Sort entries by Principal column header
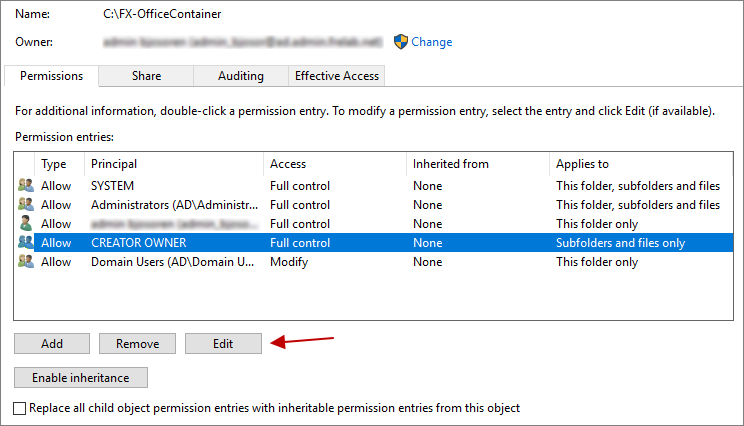Image resolution: width=744 pixels, height=426 pixels. pyautogui.click(x=114, y=164)
